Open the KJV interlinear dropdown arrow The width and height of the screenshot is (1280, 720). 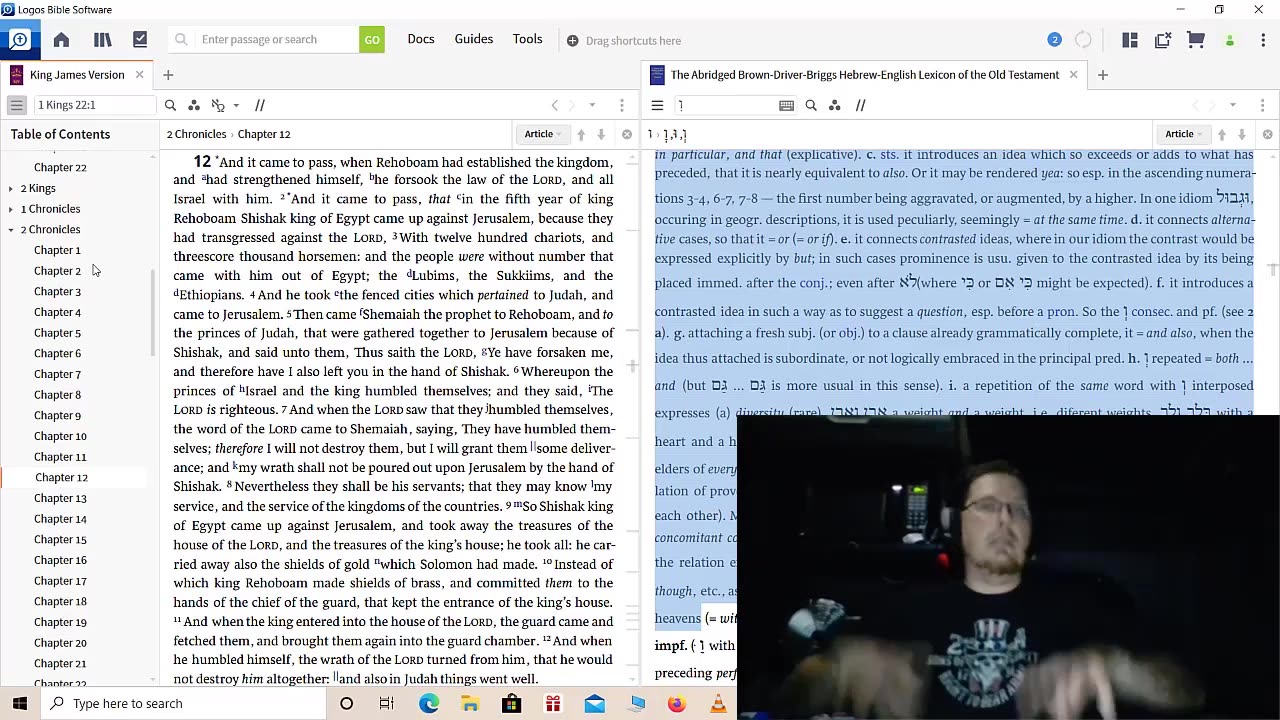click(236, 105)
